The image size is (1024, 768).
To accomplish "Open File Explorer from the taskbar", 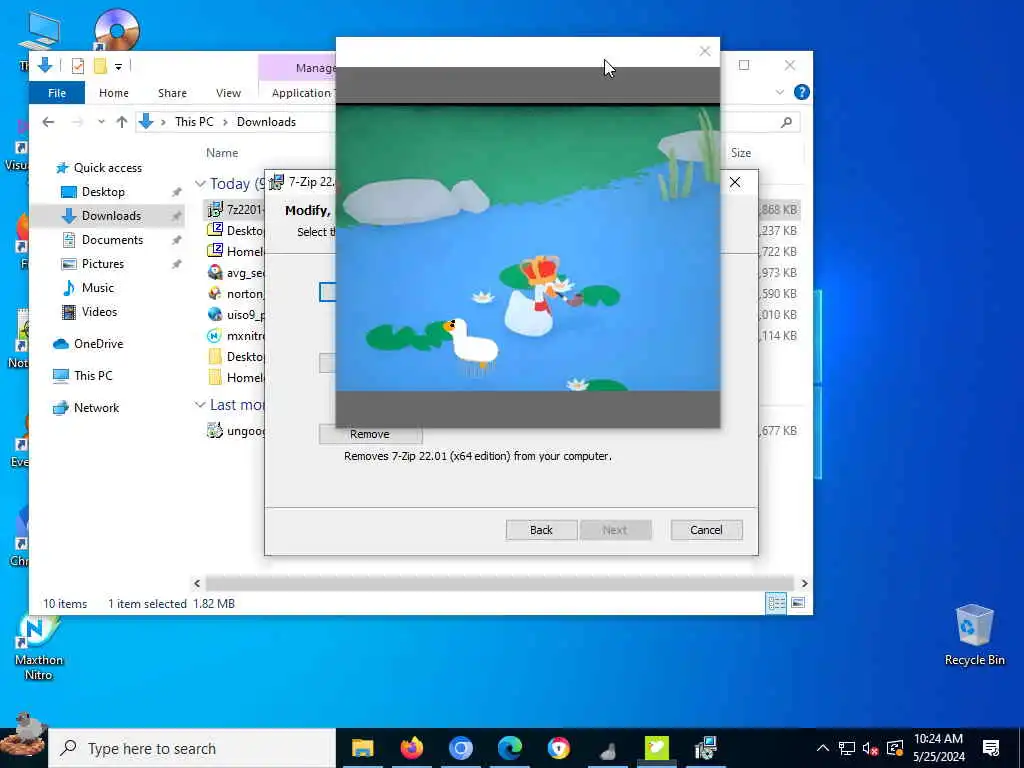I will 362,748.
